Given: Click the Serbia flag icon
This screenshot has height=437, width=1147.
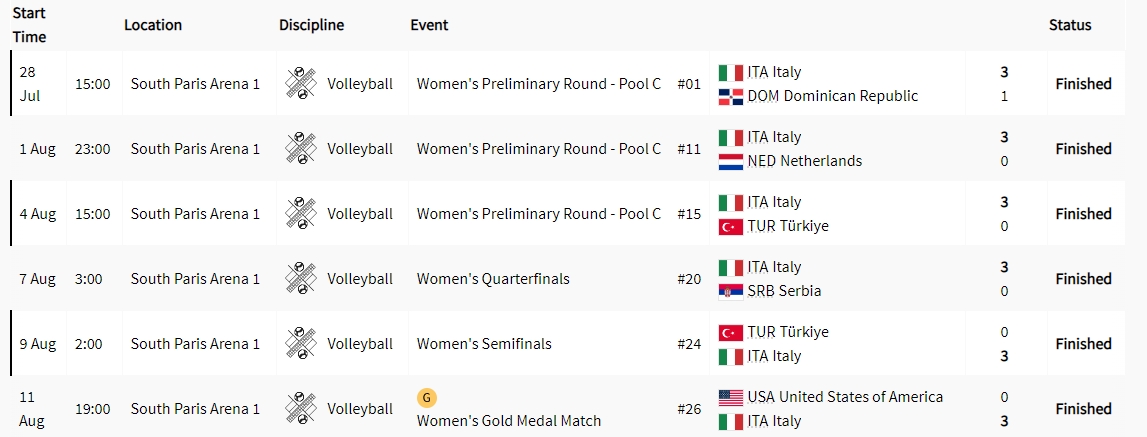Looking at the screenshot, I should [x=730, y=291].
